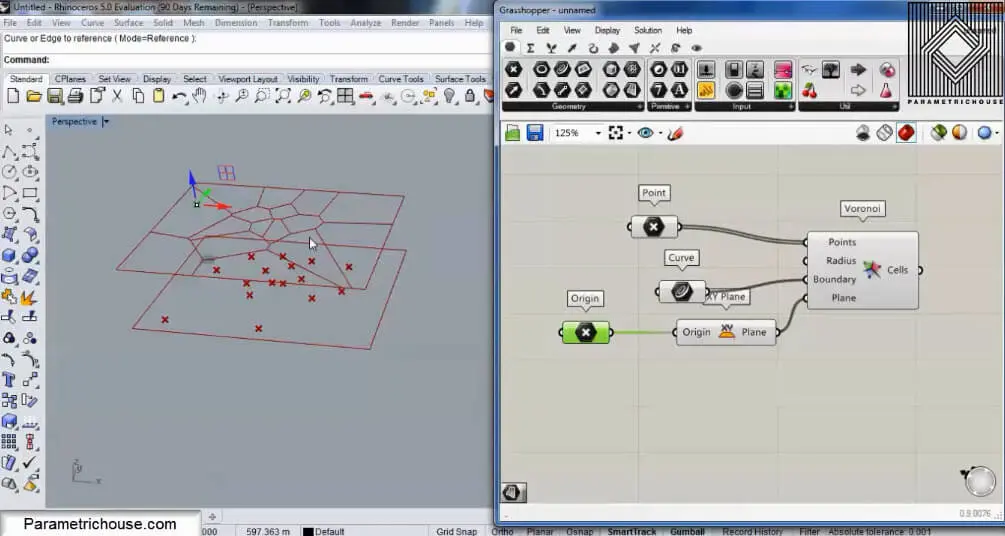Click the sketch pen icon in canvas toolbar
Viewport: 1005px width, 536px height.
(x=676, y=133)
